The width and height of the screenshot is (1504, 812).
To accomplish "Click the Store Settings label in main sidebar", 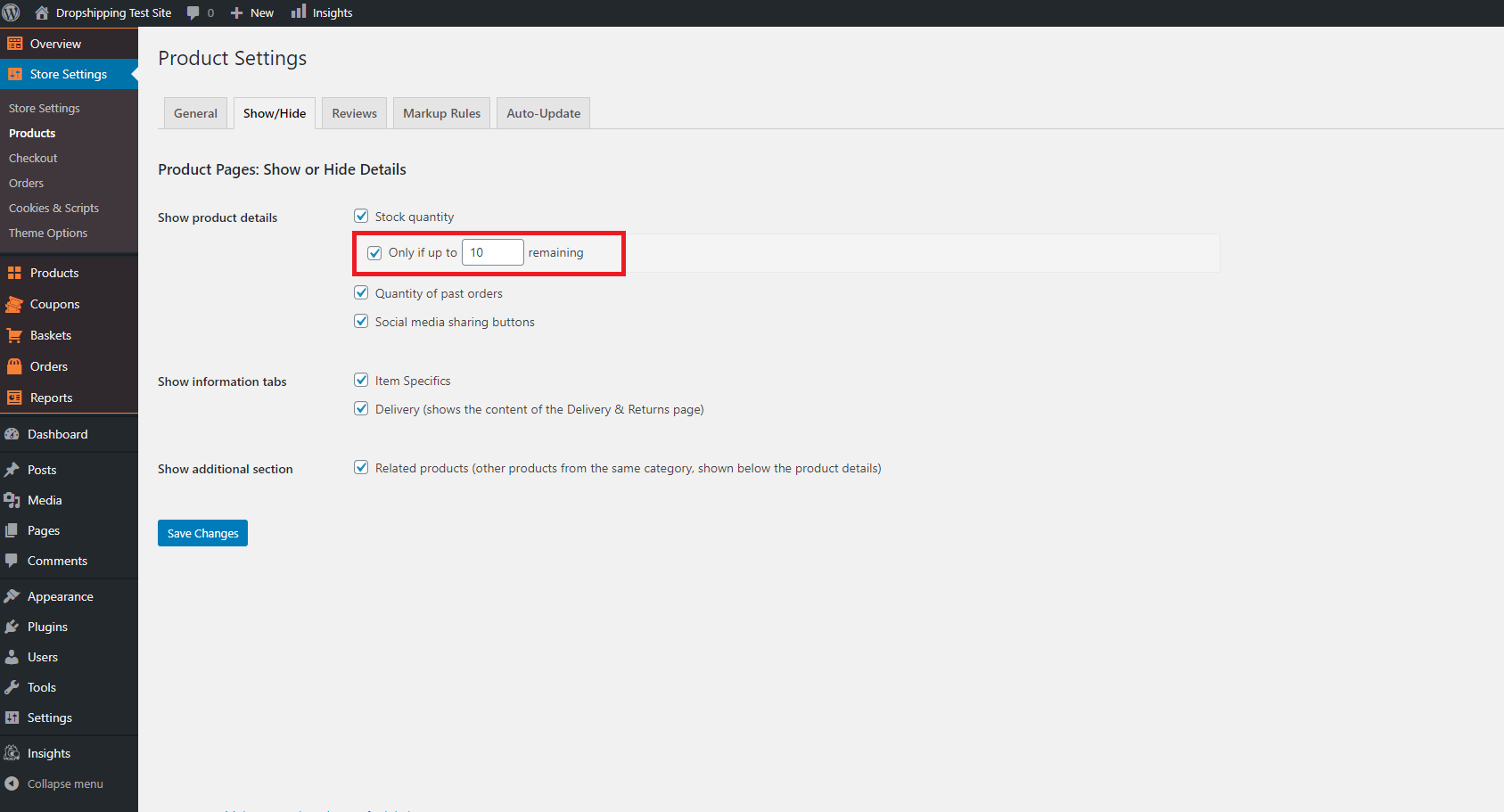I will 69,74.
